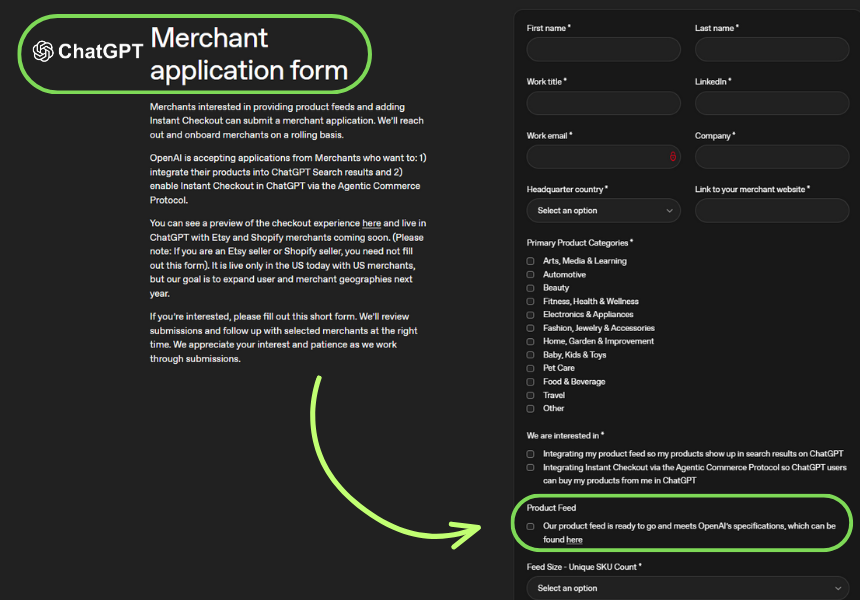The height and width of the screenshot is (600, 860).
Task: Focus the Work title field
Action: (603, 103)
